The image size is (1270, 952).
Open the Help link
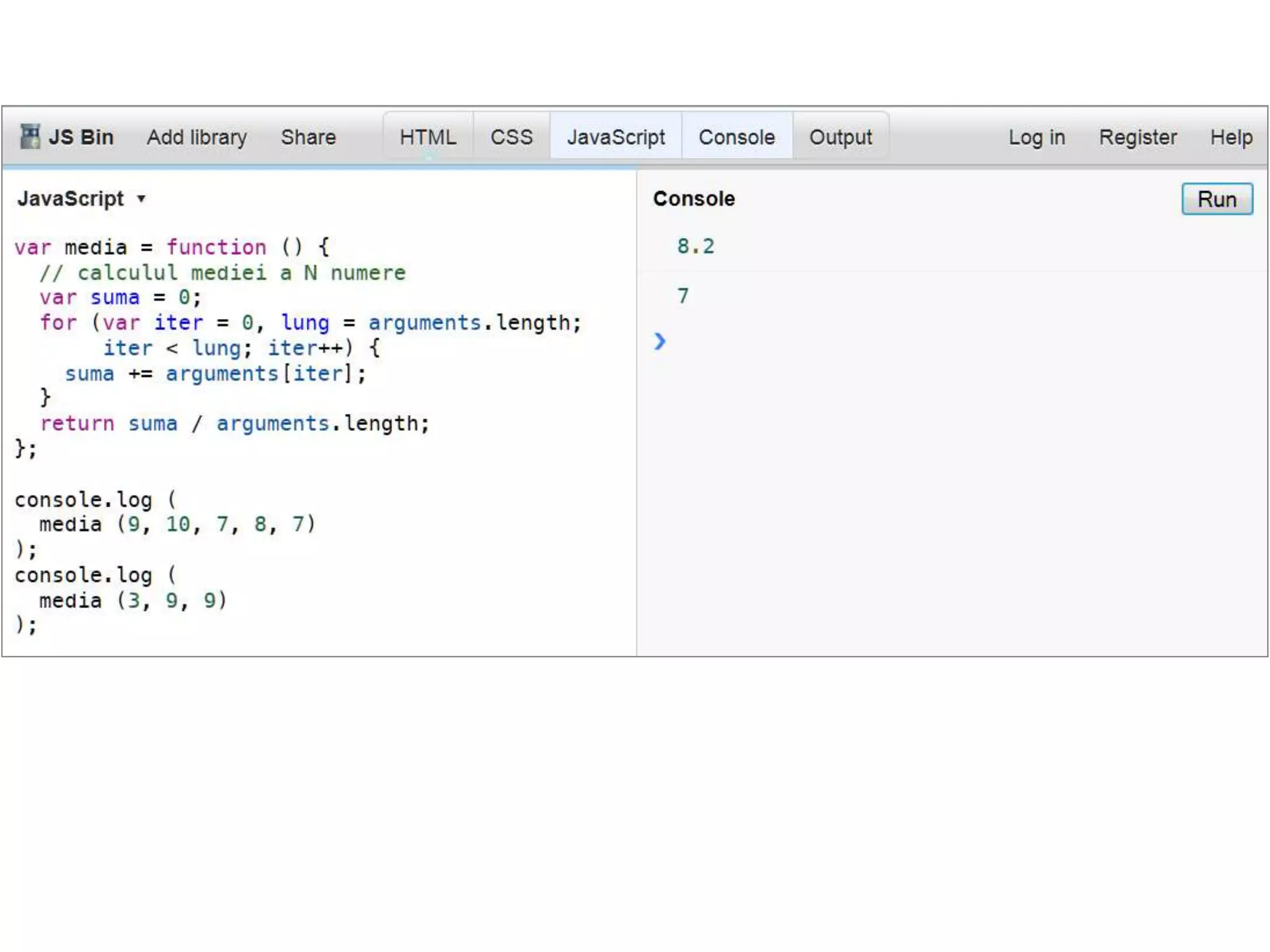coord(1232,137)
